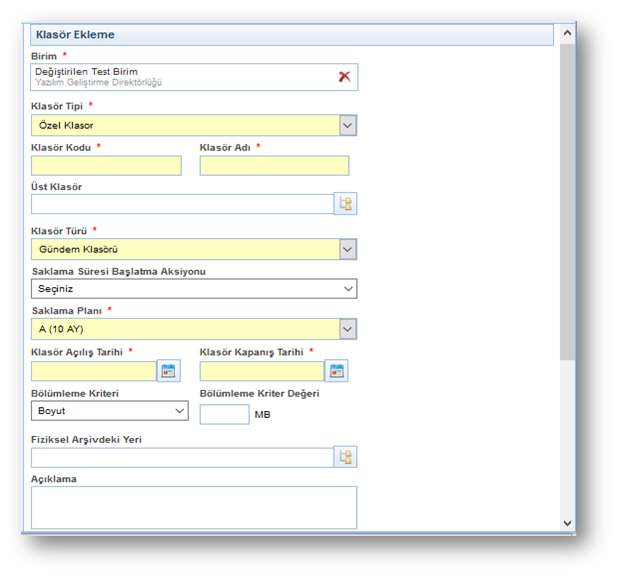Expand the Saklama Planı dropdown

click(x=347, y=329)
